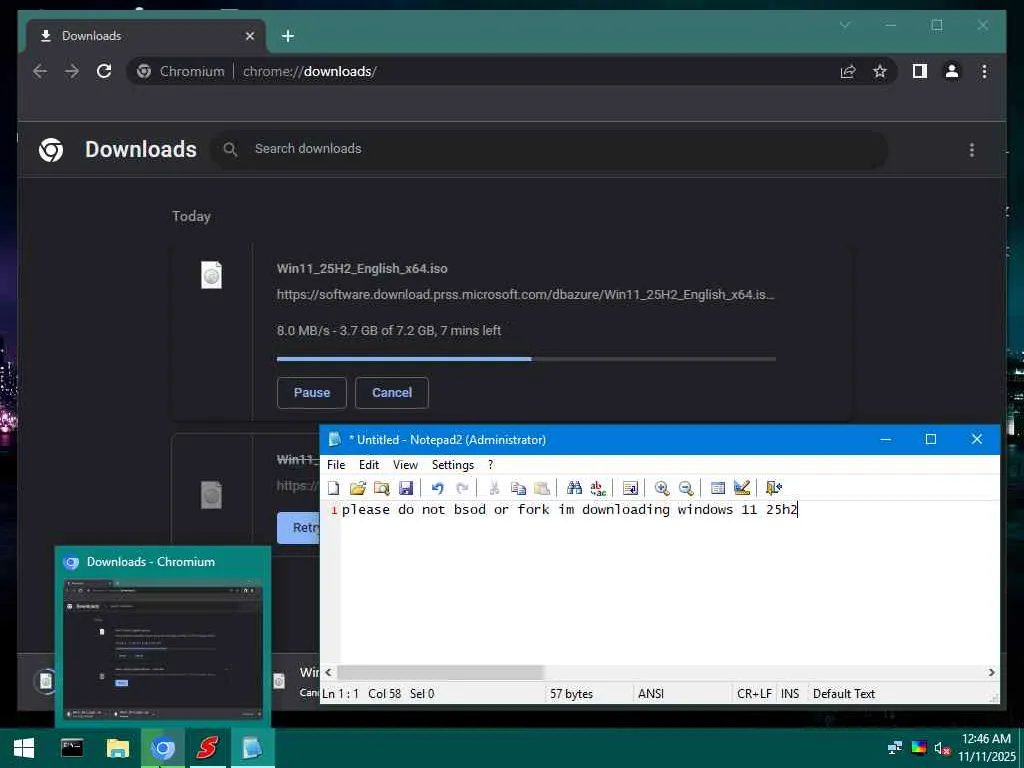Click the share icon in Chromium address bar
The height and width of the screenshot is (768, 1024).
pos(848,71)
